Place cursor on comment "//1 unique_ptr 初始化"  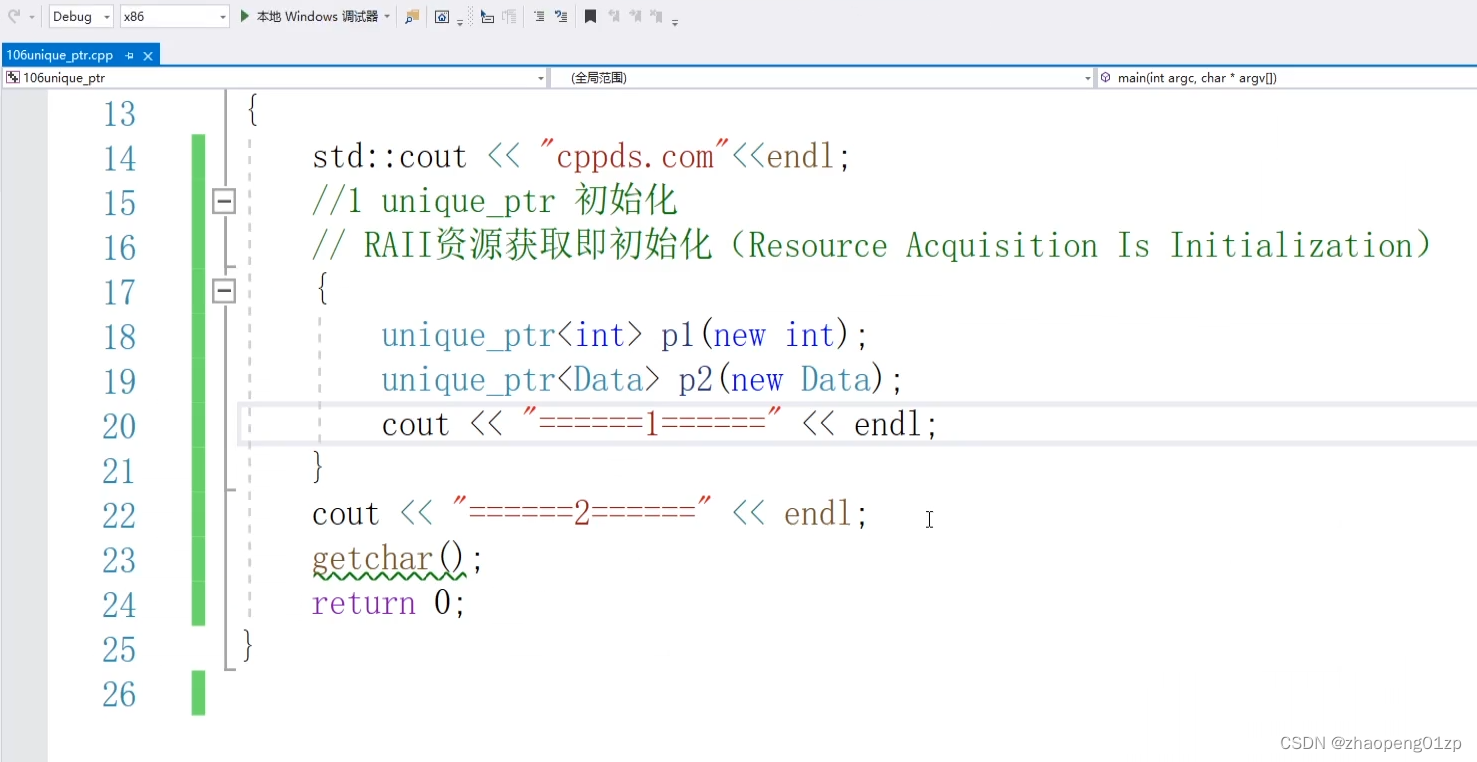pyautogui.click(x=495, y=201)
